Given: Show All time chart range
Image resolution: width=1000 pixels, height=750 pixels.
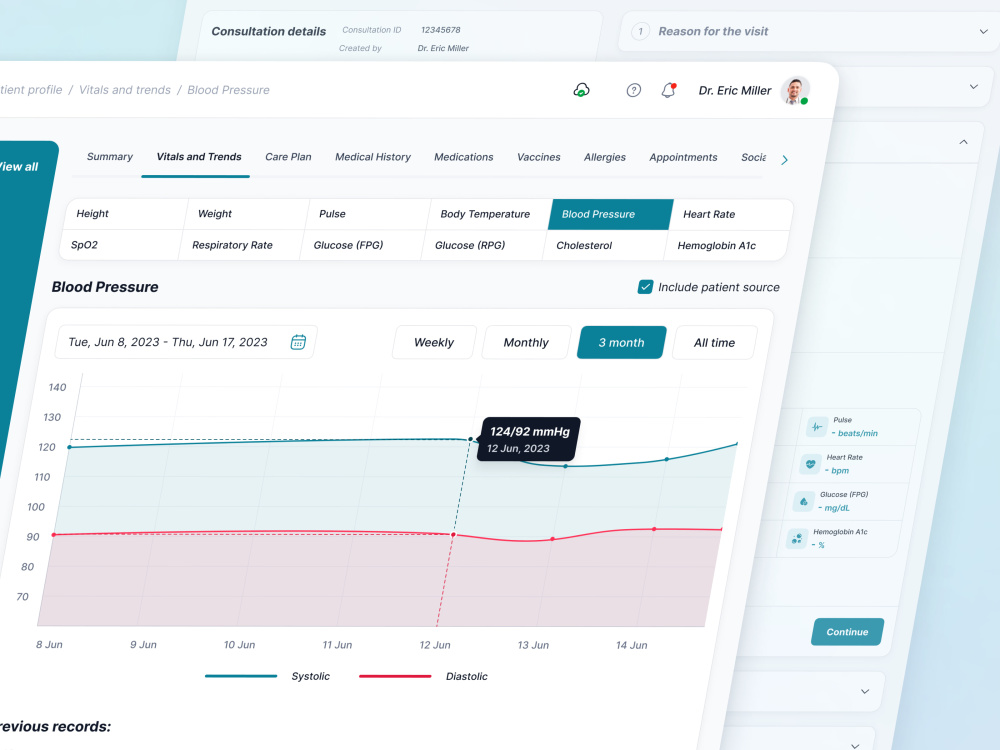Looking at the screenshot, I should click(714, 342).
